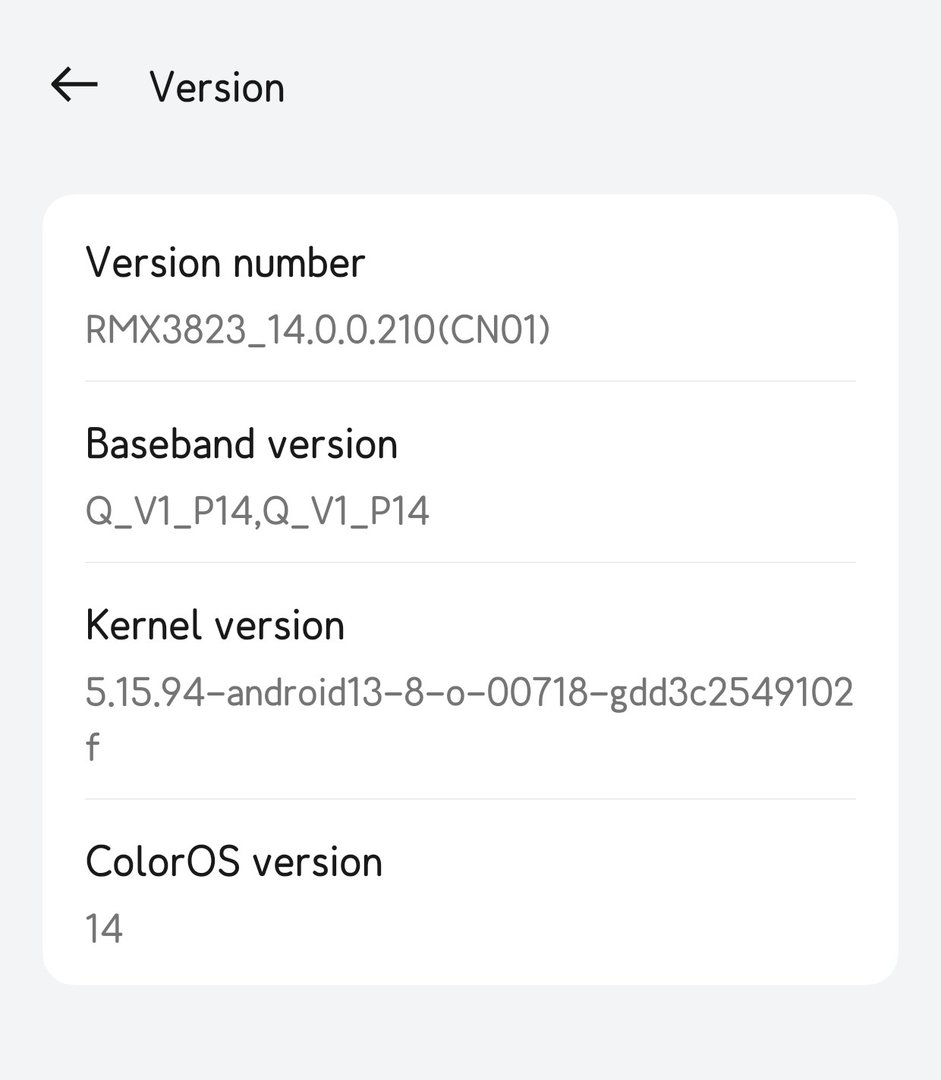Select the Version number label
Image resolution: width=941 pixels, height=1080 pixels.
tap(225, 262)
